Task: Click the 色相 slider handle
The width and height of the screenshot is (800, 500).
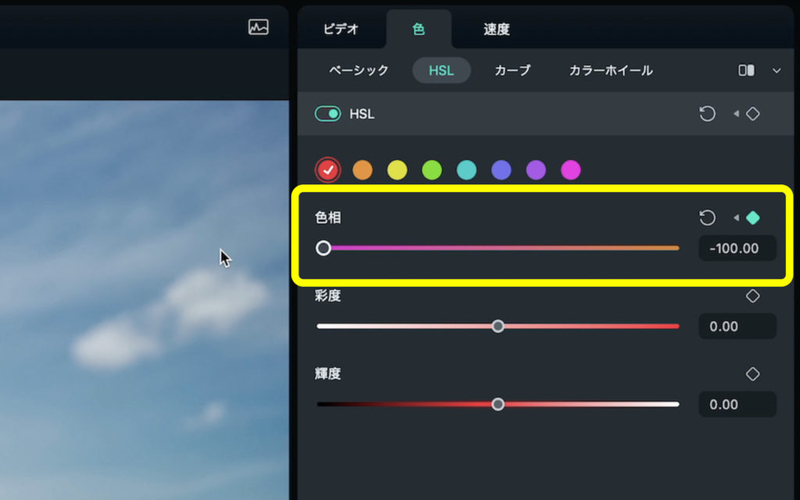Action: pyautogui.click(x=323, y=248)
